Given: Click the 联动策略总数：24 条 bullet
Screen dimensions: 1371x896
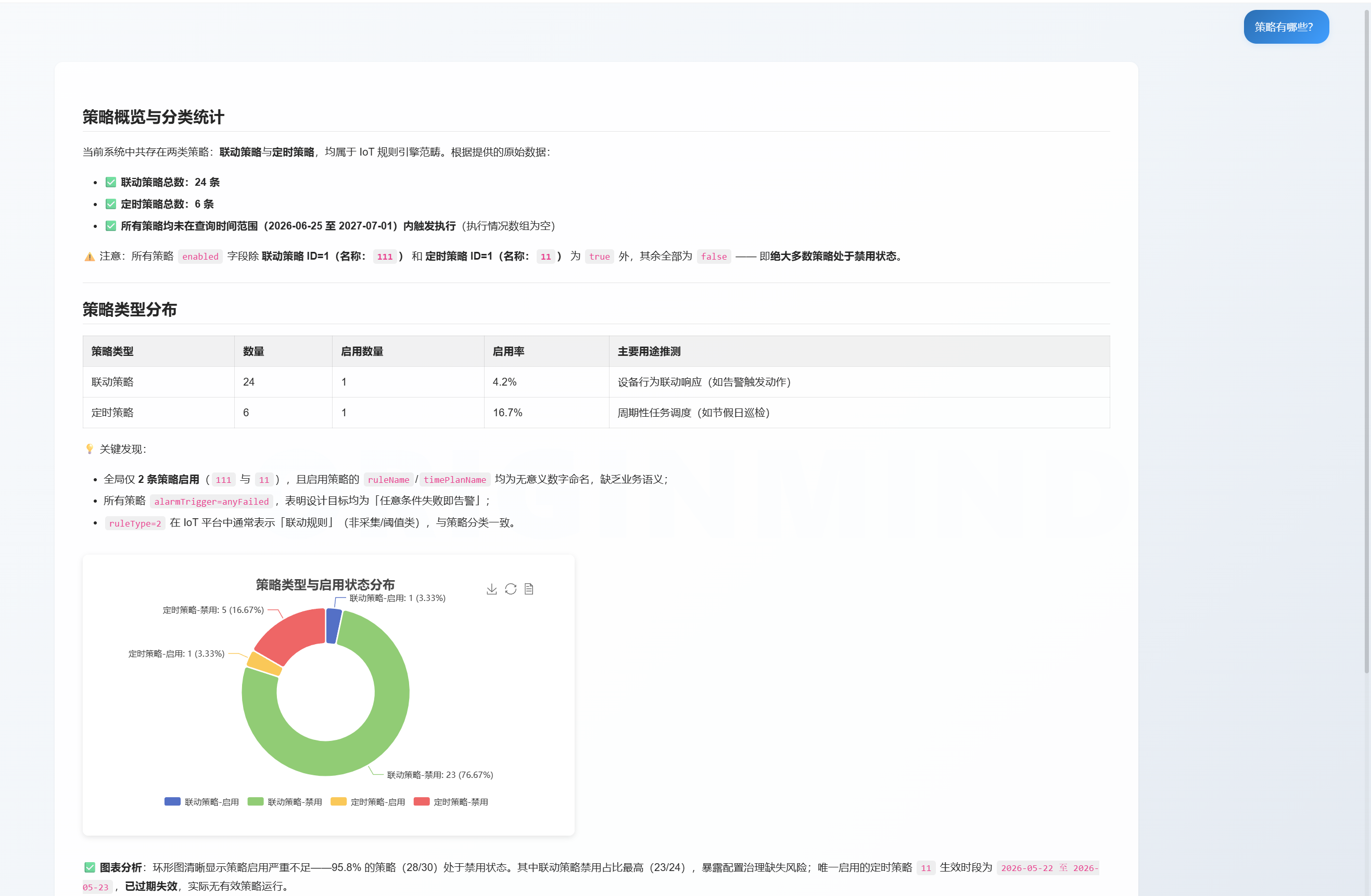Looking at the screenshot, I should point(170,182).
